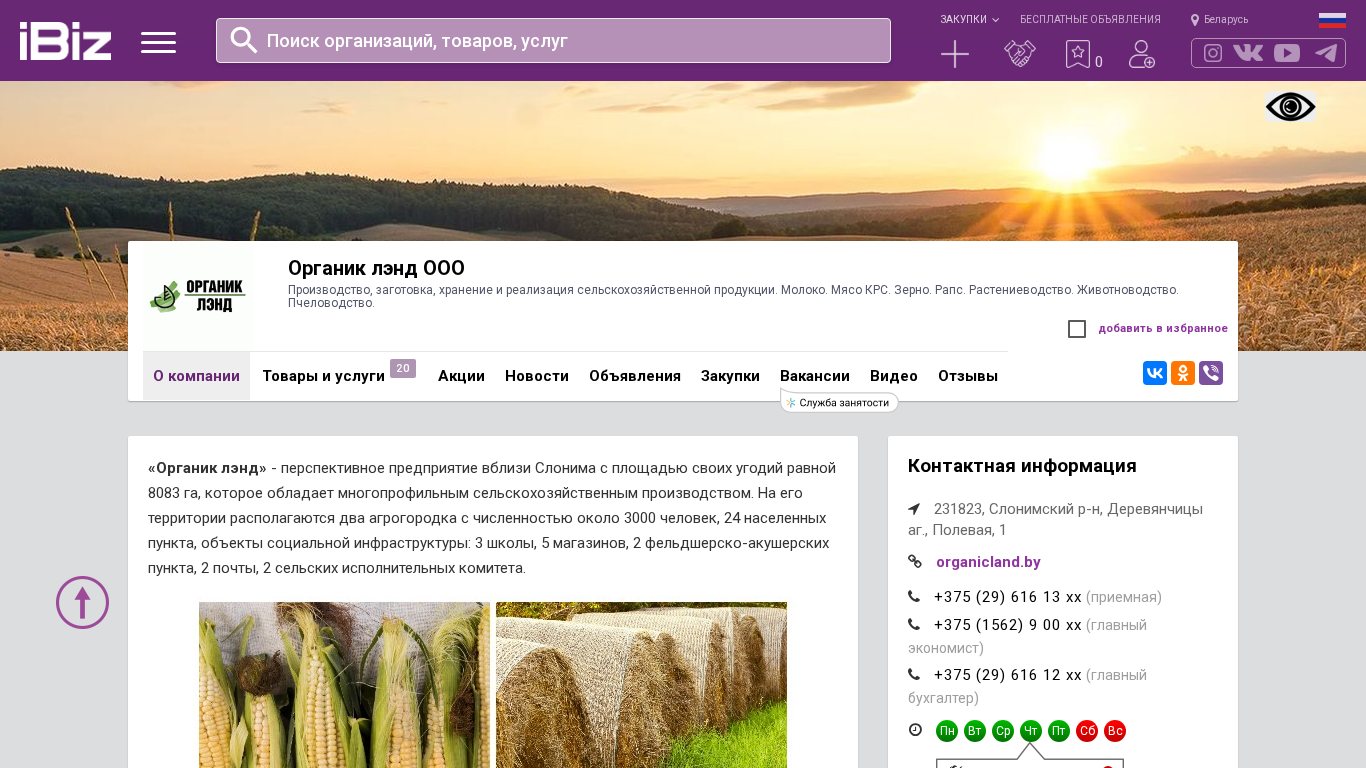Screen dimensions: 1366x768
Task: Visit organicland.by website link
Action: coord(988,562)
